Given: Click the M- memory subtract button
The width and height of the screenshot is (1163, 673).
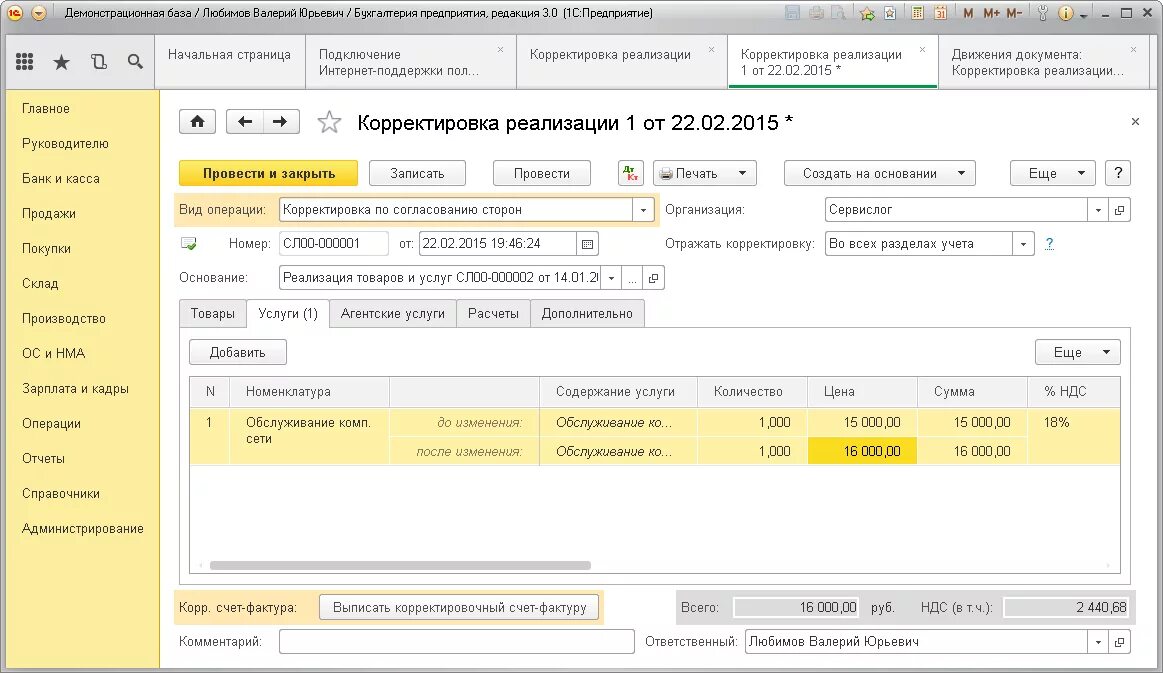Looking at the screenshot, I should [x=1014, y=13].
